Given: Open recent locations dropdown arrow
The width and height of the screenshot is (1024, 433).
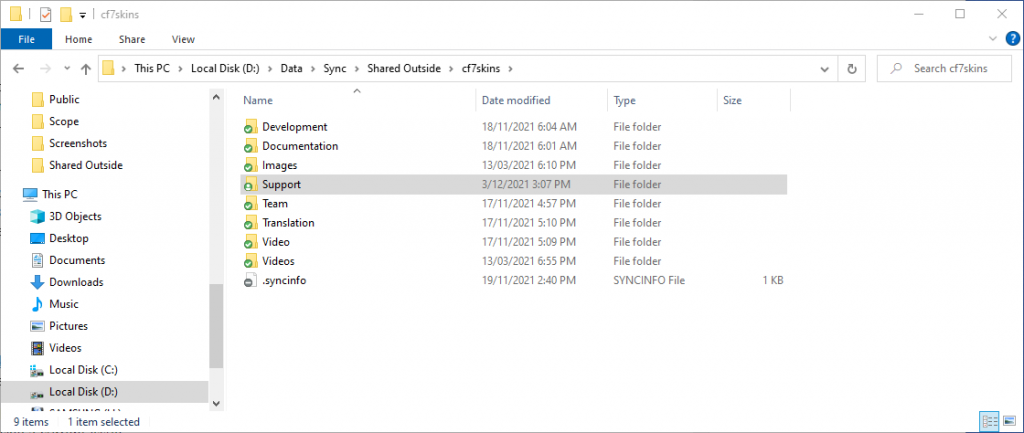Looking at the screenshot, I should [x=65, y=69].
